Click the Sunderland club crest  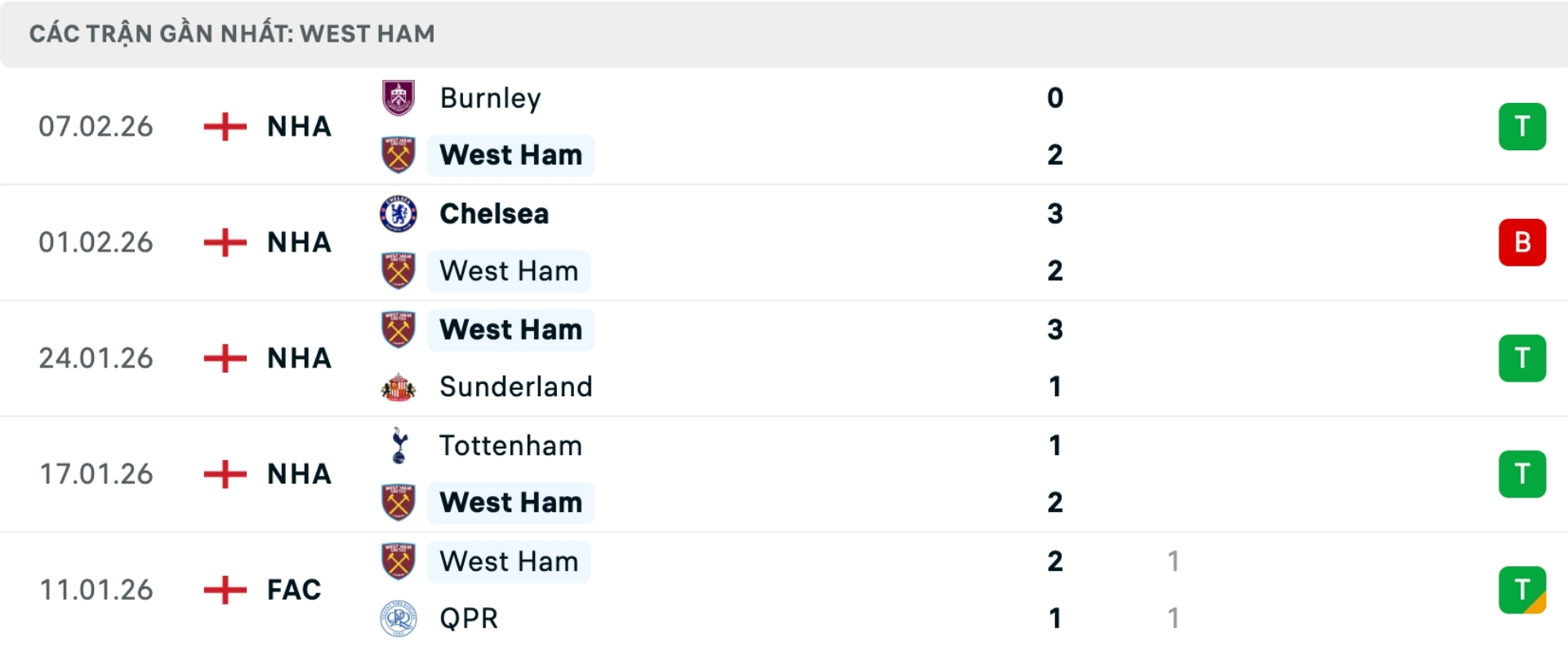[398, 387]
